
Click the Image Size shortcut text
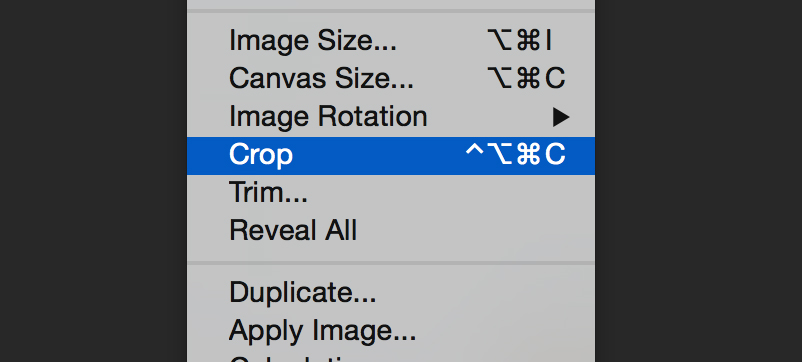coord(520,40)
